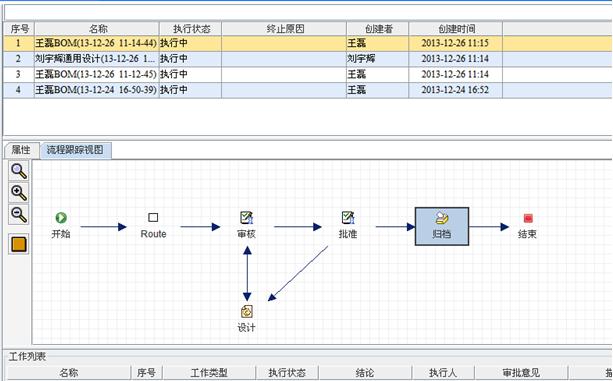Switch to the 流程跟踪视图 tab
This screenshot has width=613, height=381.
pyautogui.click(x=75, y=150)
